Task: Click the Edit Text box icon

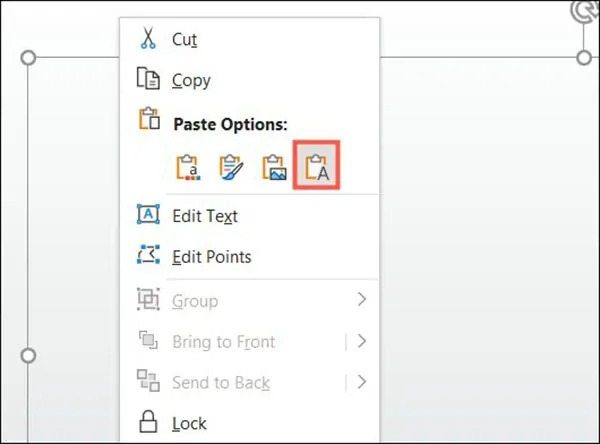Action: tap(148, 214)
